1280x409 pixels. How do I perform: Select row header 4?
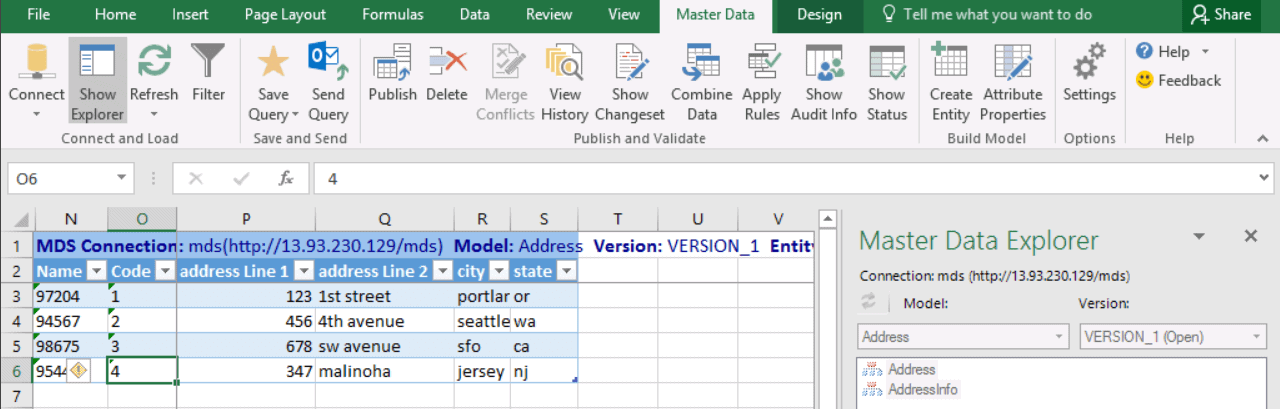[16, 321]
